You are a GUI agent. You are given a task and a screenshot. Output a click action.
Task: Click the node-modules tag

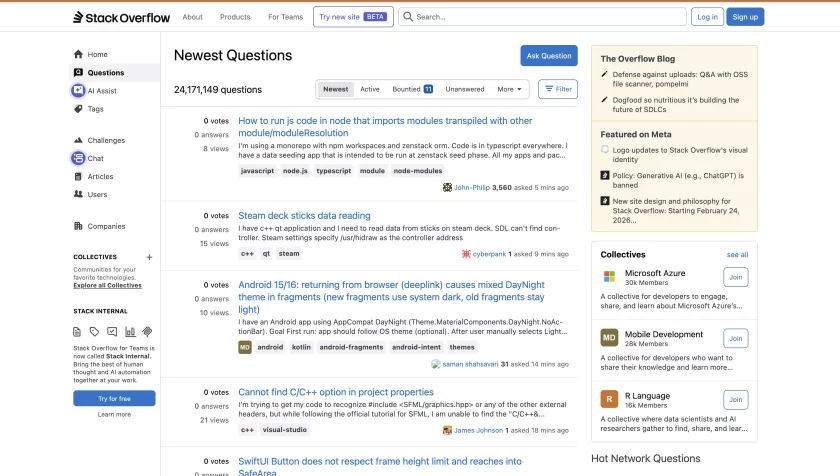(418, 171)
